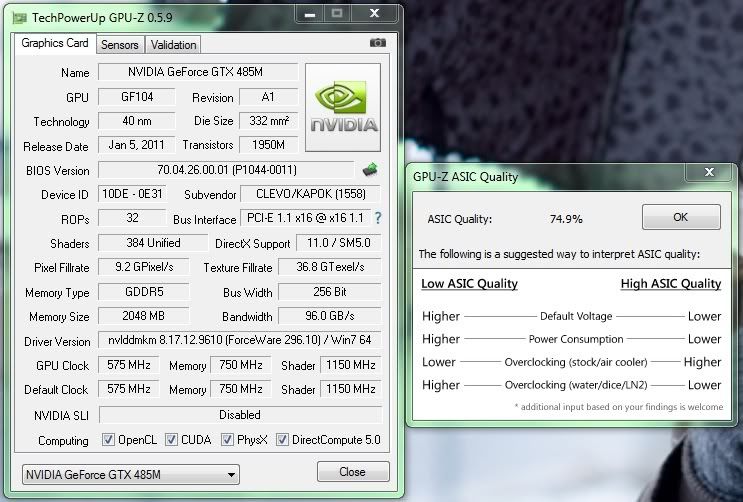743x502 pixels.
Task: Click the Default Clock row Shader 1150 MHz field
Action: point(351,389)
